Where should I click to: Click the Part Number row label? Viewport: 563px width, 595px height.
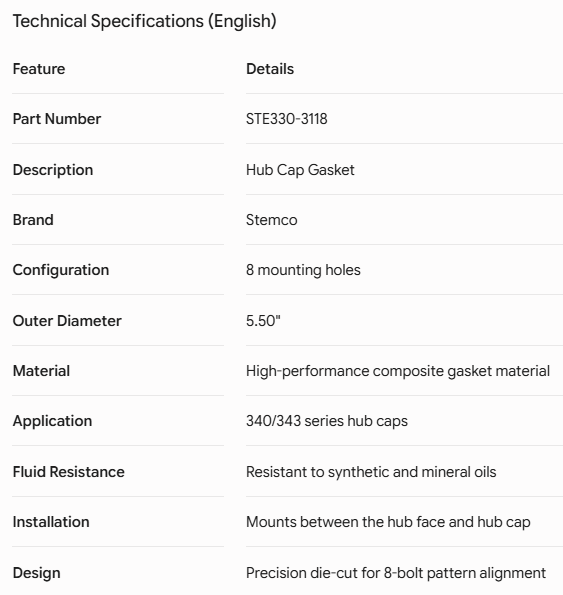click(x=57, y=119)
